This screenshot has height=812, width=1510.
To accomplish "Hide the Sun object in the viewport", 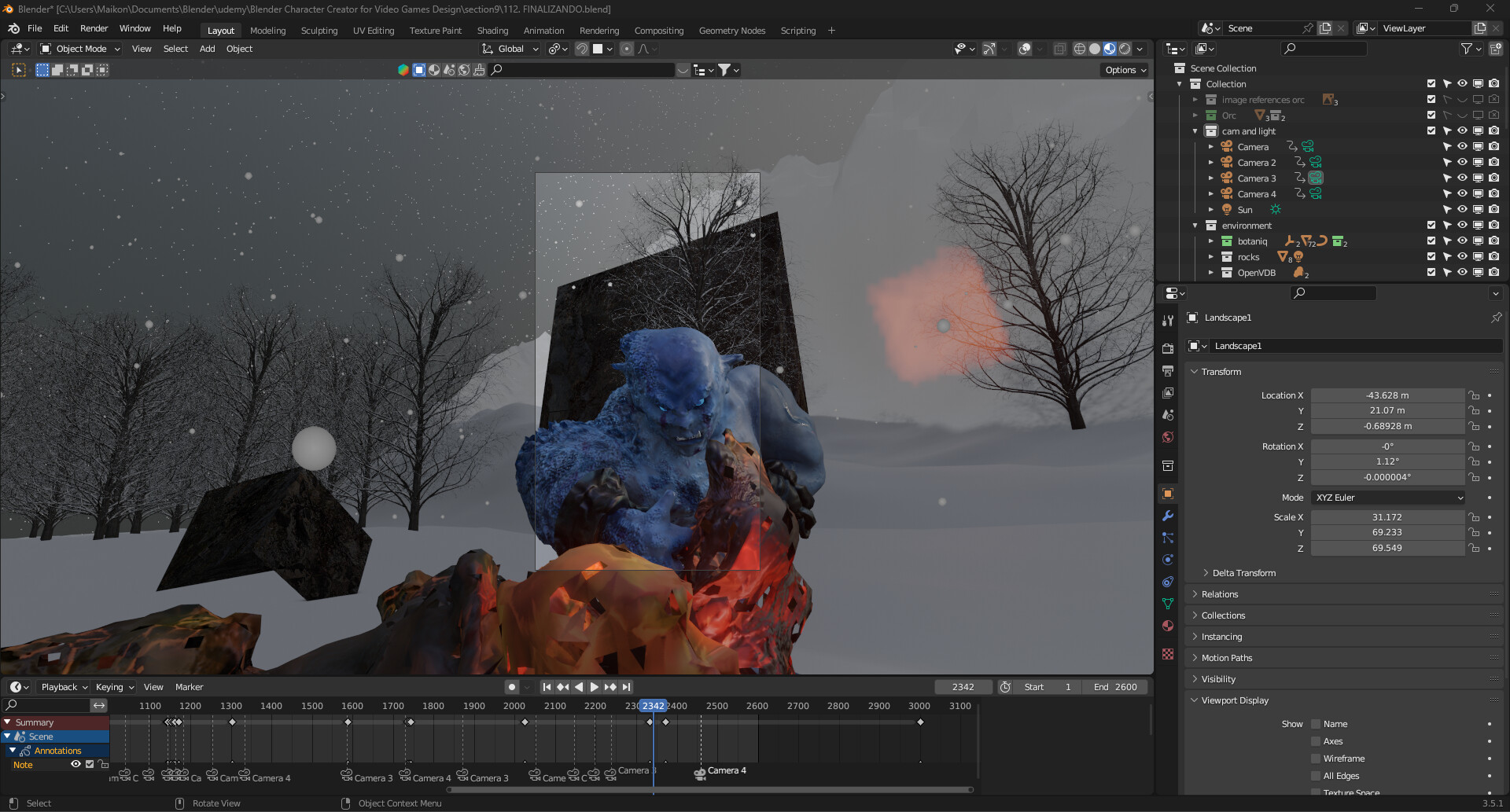I will tap(1463, 209).
